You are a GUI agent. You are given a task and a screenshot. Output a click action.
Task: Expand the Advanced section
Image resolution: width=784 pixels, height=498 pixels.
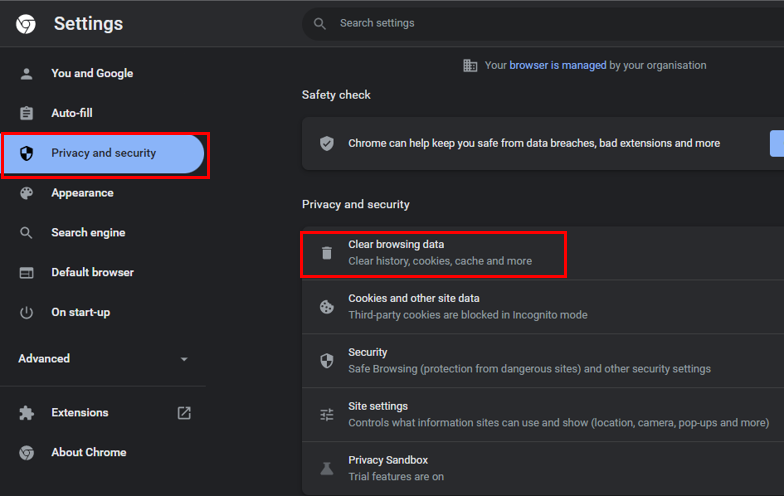pos(102,359)
